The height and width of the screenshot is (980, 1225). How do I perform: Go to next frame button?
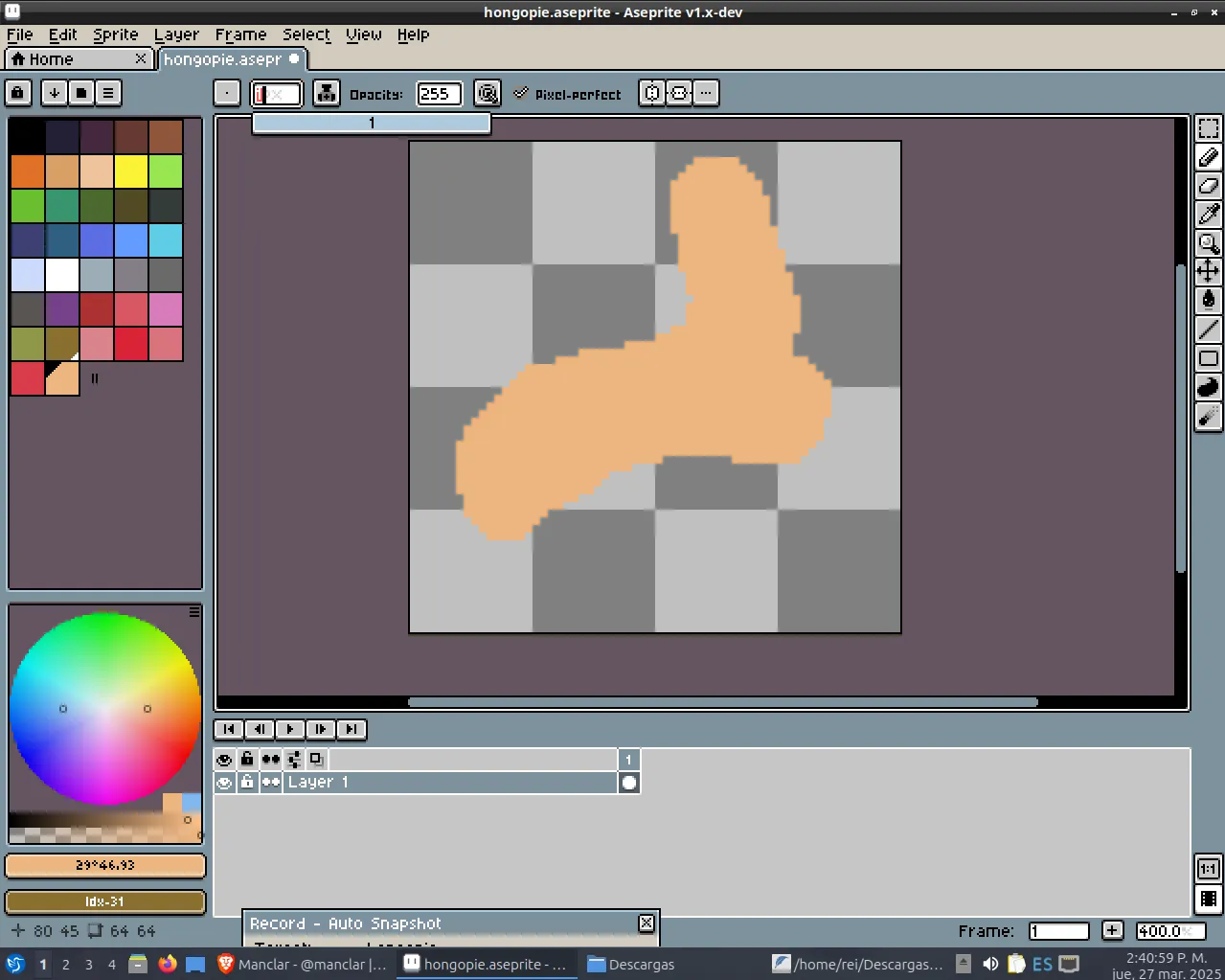tap(321, 729)
